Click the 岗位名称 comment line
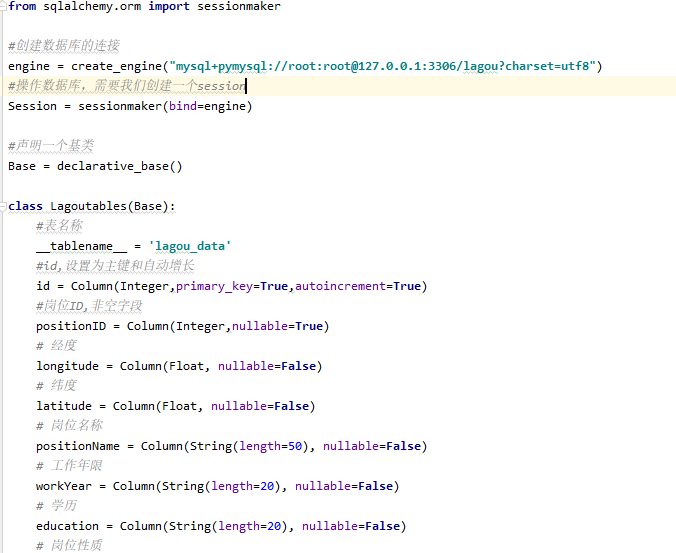Screen dimensions: 676x553 [69, 426]
